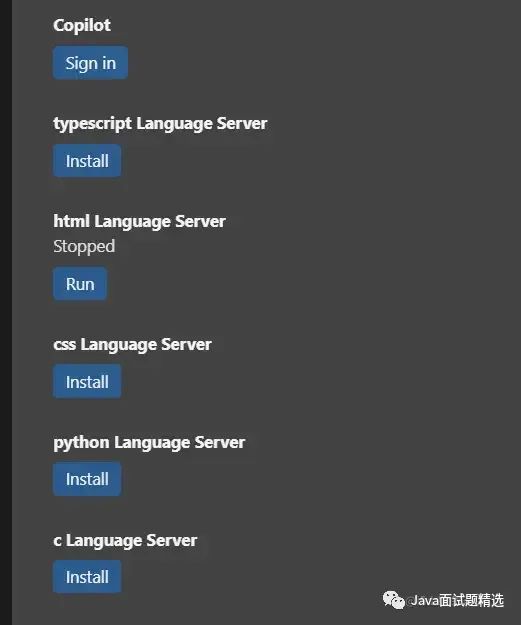Select the html Language Server heading
Image resolution: width=521 pixels, height=625 pixels.
(140, 222)
